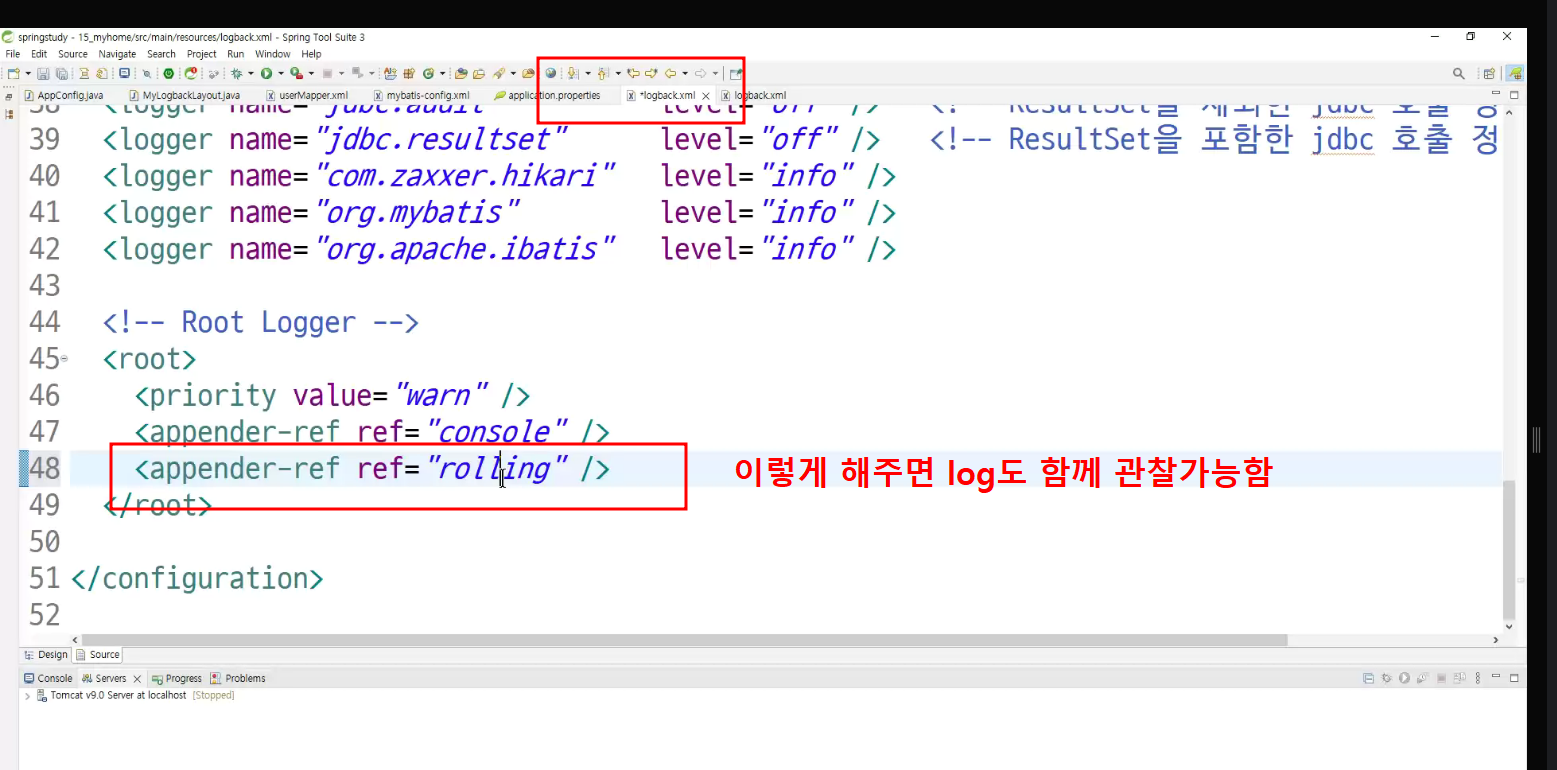Click the Last Edit Location arrow icon

click(633, 73)
